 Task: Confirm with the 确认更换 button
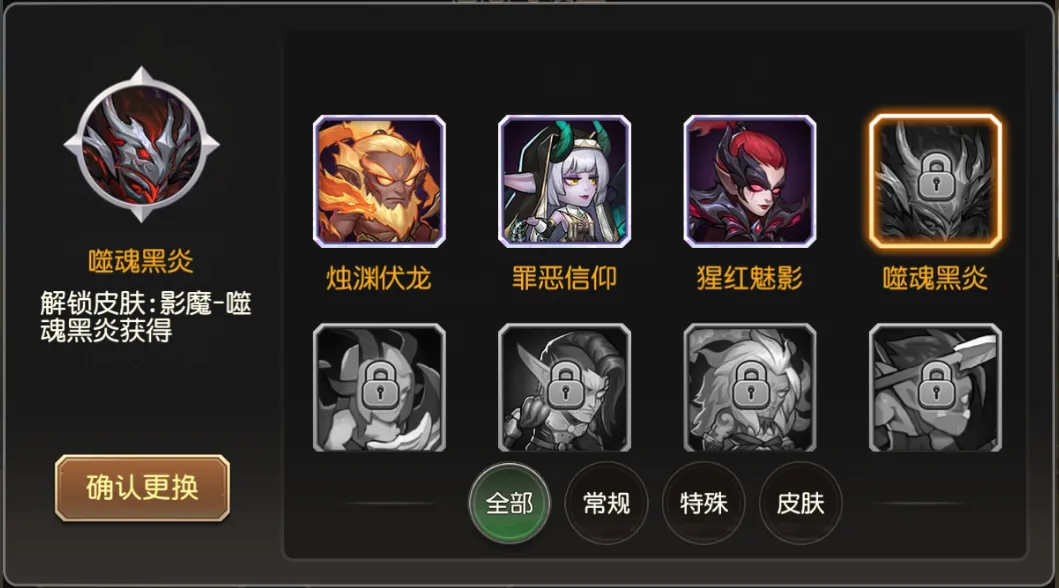[x=143, y=487]
